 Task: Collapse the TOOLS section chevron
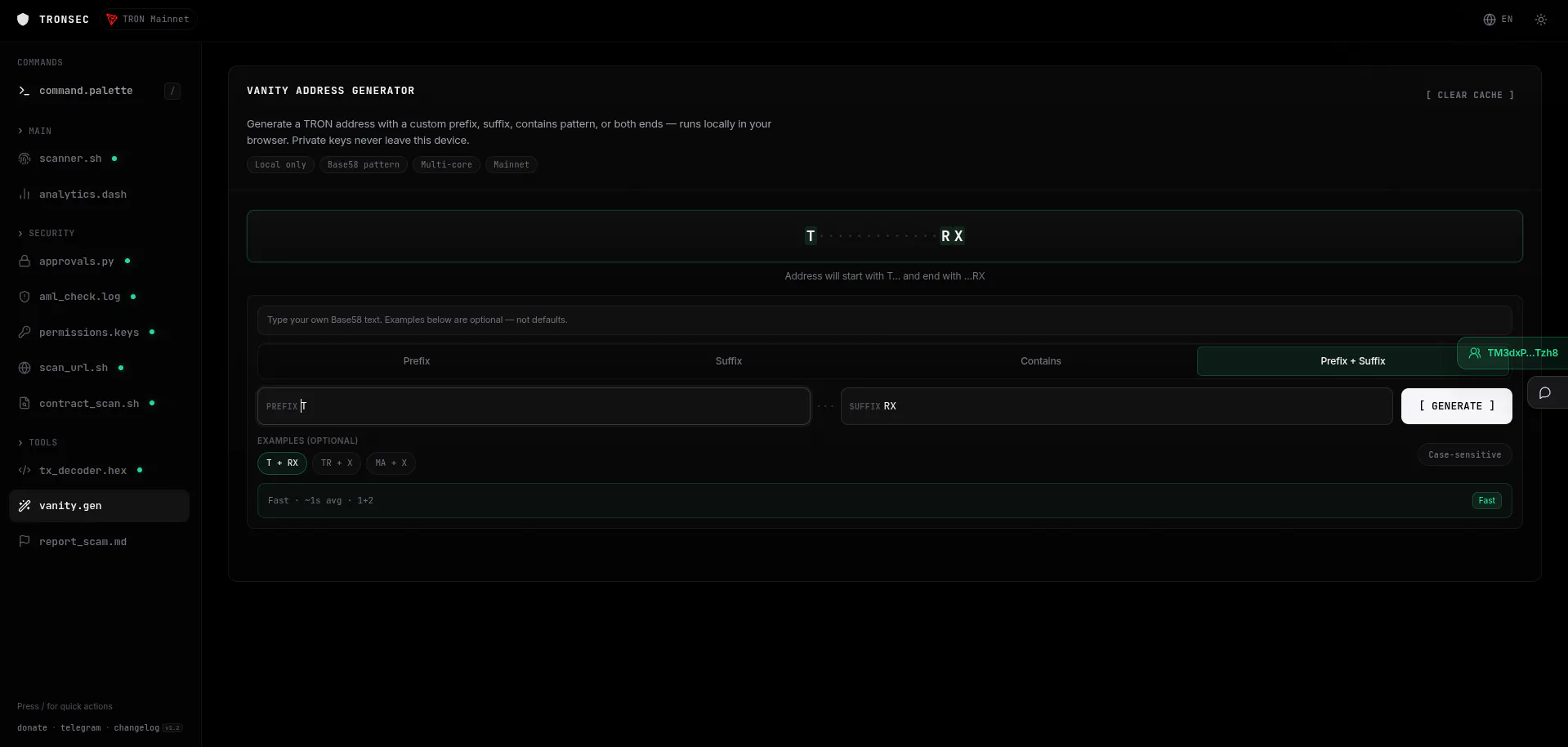click(x=20, y=443)
